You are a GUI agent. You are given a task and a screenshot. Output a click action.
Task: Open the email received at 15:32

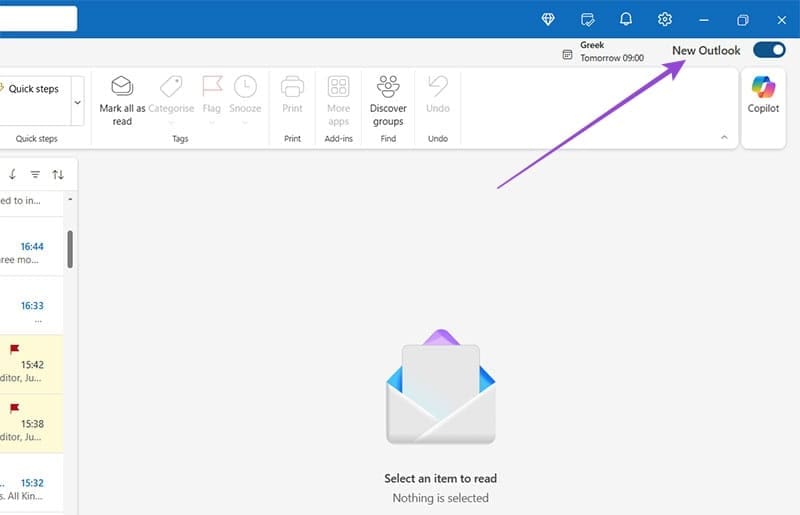click(32, 483)
